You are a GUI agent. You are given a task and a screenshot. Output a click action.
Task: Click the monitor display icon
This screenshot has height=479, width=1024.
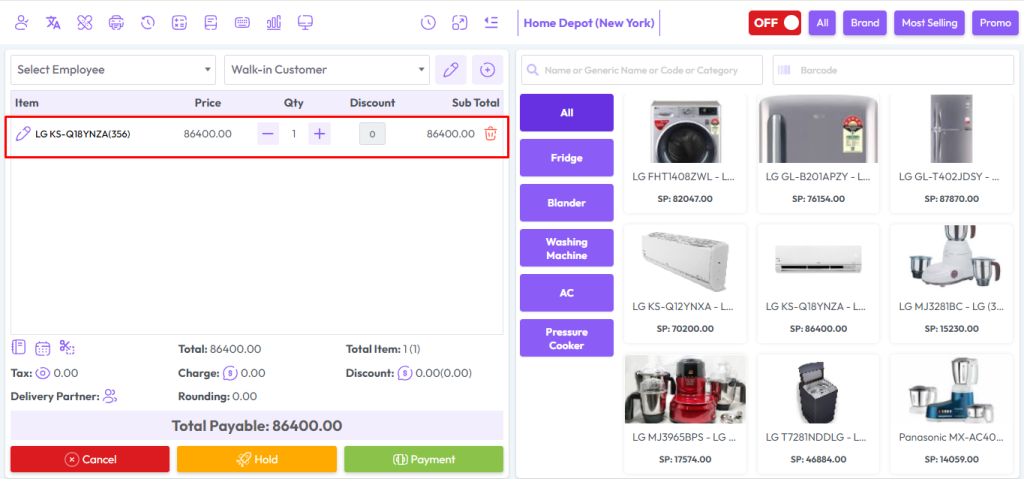(x=305, y=23)
